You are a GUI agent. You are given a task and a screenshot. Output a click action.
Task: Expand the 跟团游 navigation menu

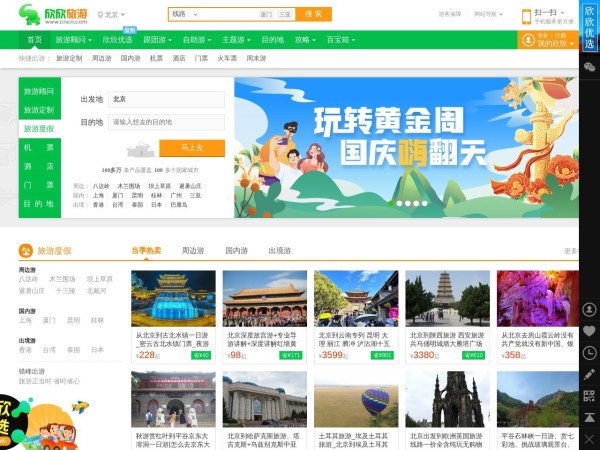pyautogui.click(x=157, y=40)
